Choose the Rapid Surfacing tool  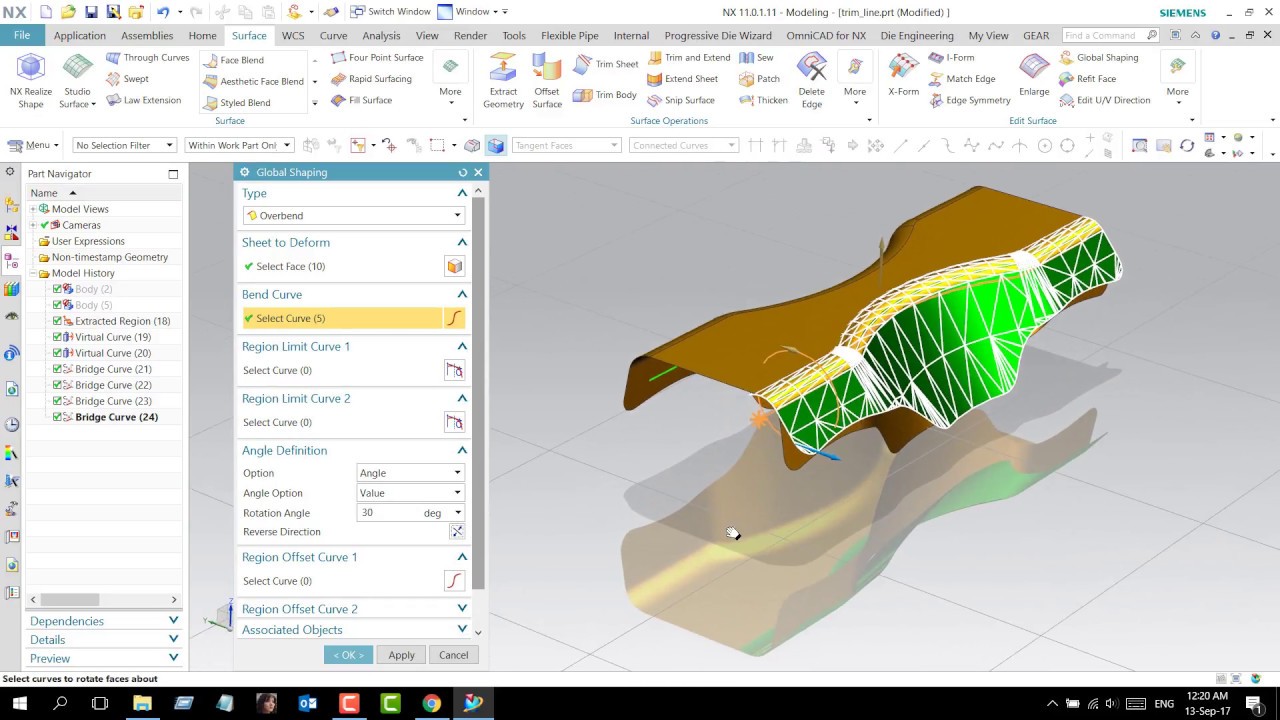[x=370, y=79]
